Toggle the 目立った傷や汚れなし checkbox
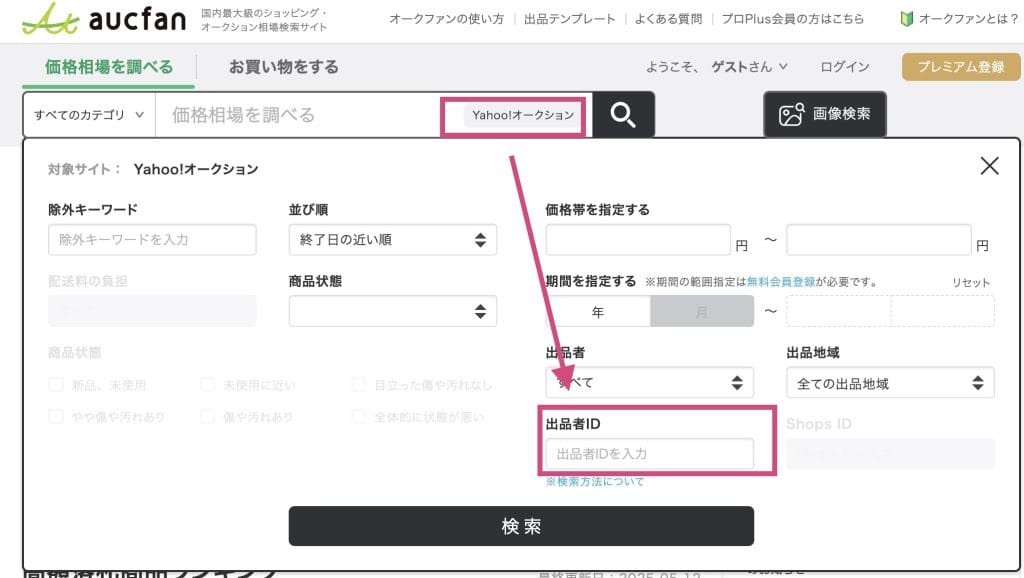This screenshot has width=1024, height=578. 359,384
